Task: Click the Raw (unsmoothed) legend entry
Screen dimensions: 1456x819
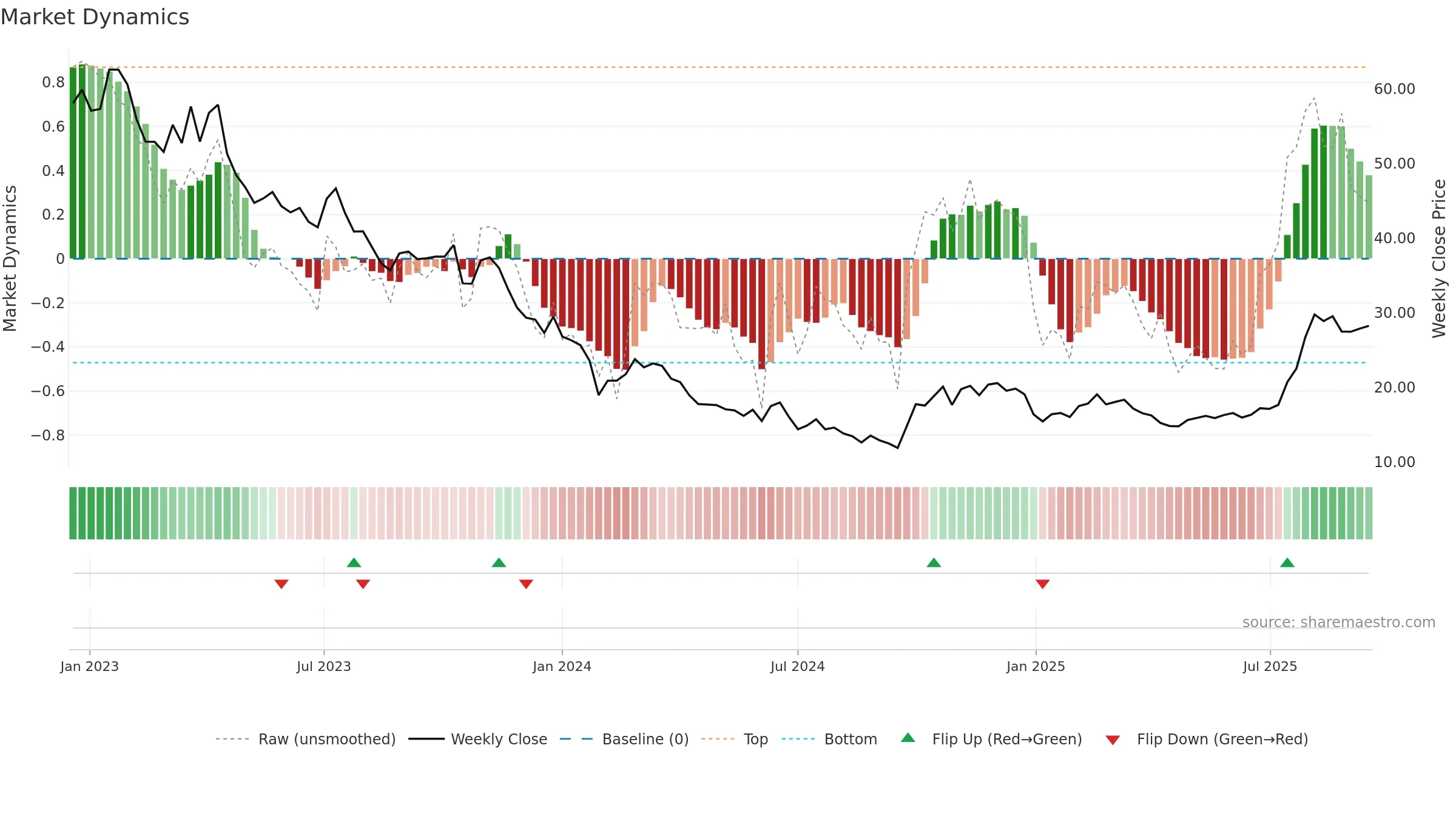Action: (x=306, y=739)
